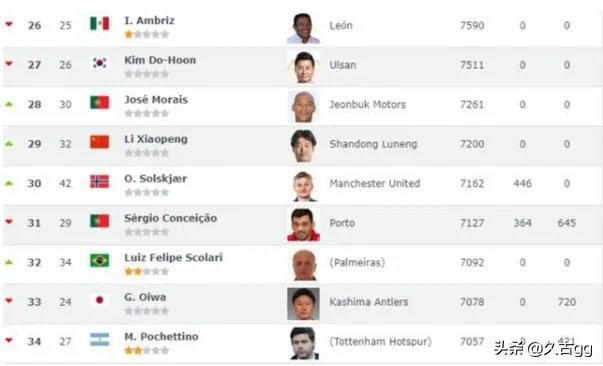Click G. Oiwa's photo thumbnail

point(303,304)
